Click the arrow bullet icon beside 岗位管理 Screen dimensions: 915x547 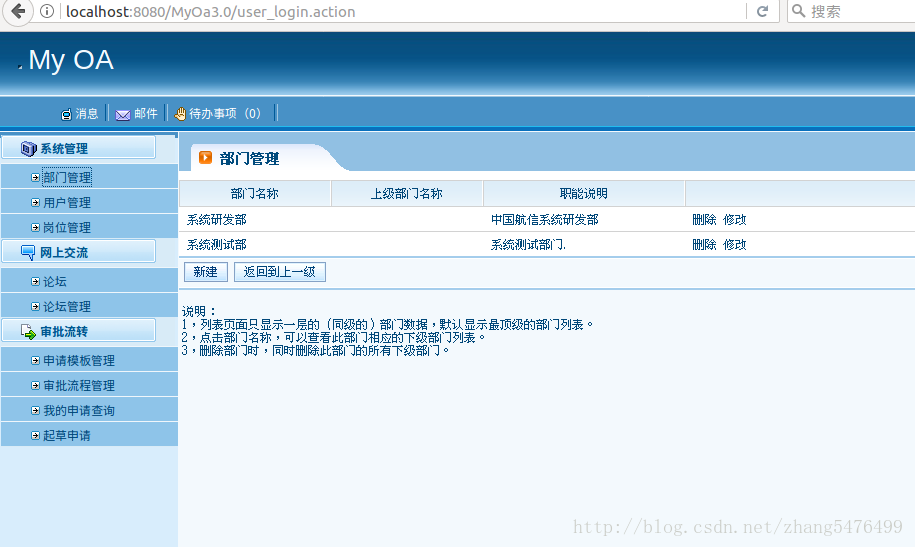tap(35, 228)
